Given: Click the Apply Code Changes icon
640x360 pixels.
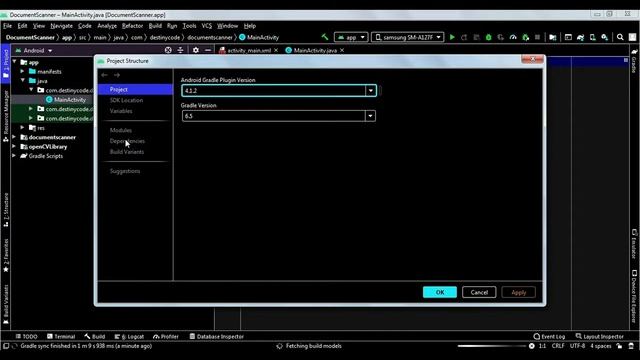Looking at the screenshot, I should pos(476,37).
